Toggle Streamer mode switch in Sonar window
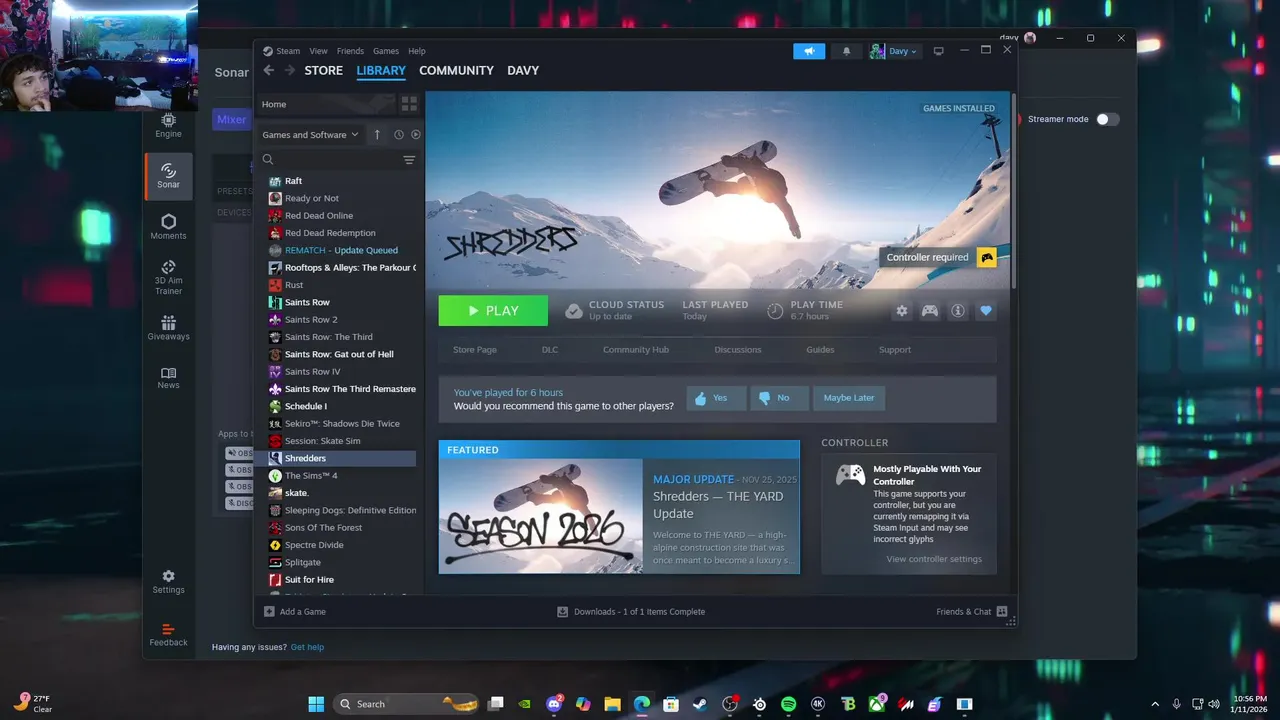The width and height of the screenshot is (1280, 720). [x=1107, y=119]
